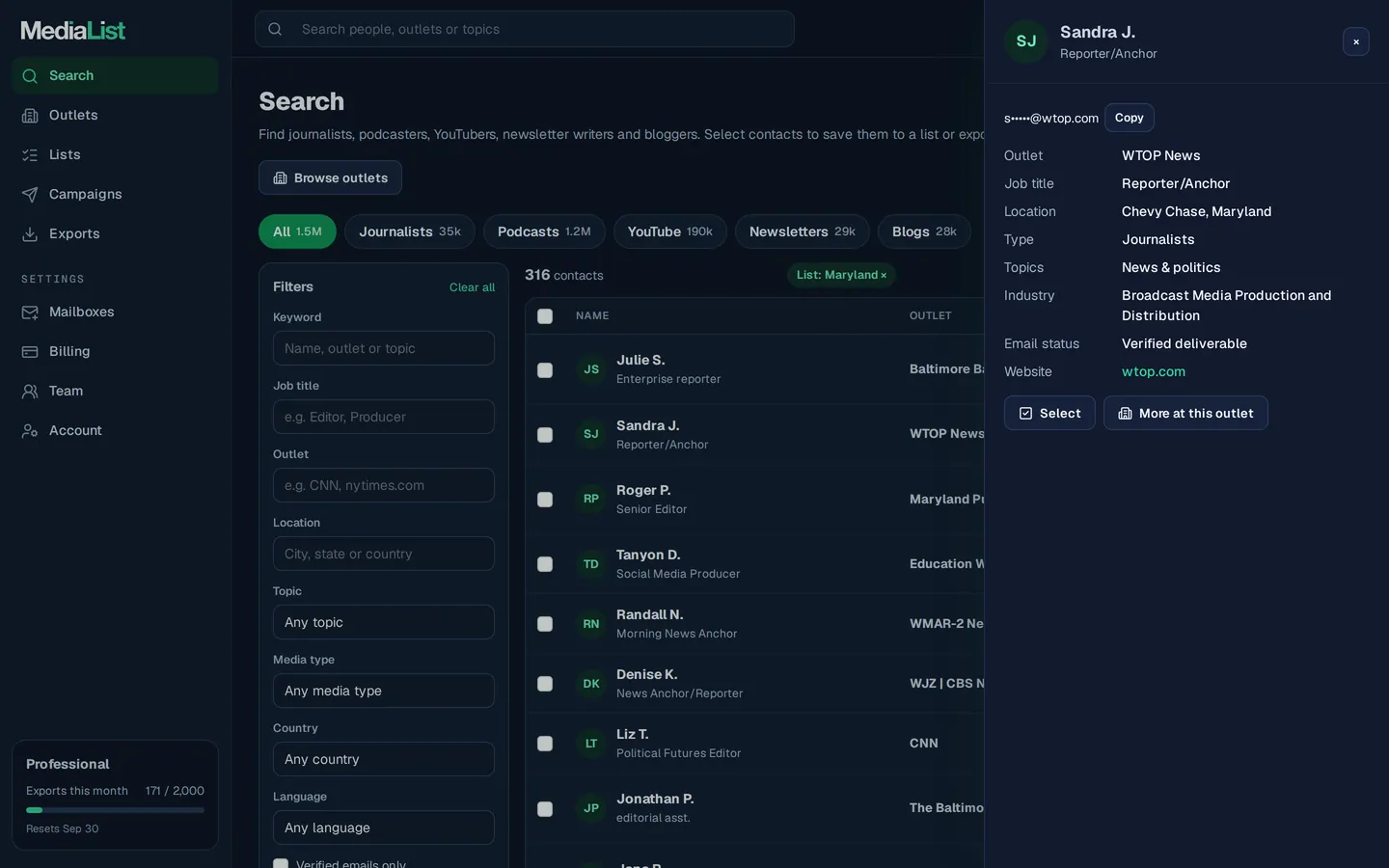Expand the Any media type dropdown
The image size is (1389, 868).
tap(384, 691)
